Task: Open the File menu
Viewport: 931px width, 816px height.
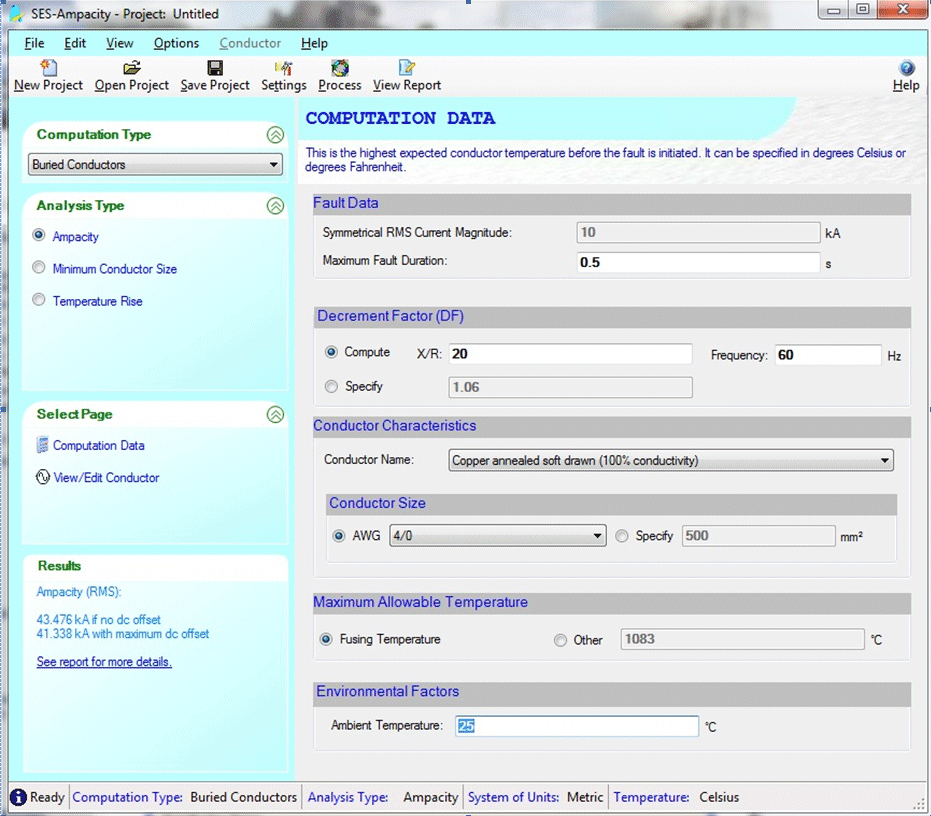Action: pos(34,43)
